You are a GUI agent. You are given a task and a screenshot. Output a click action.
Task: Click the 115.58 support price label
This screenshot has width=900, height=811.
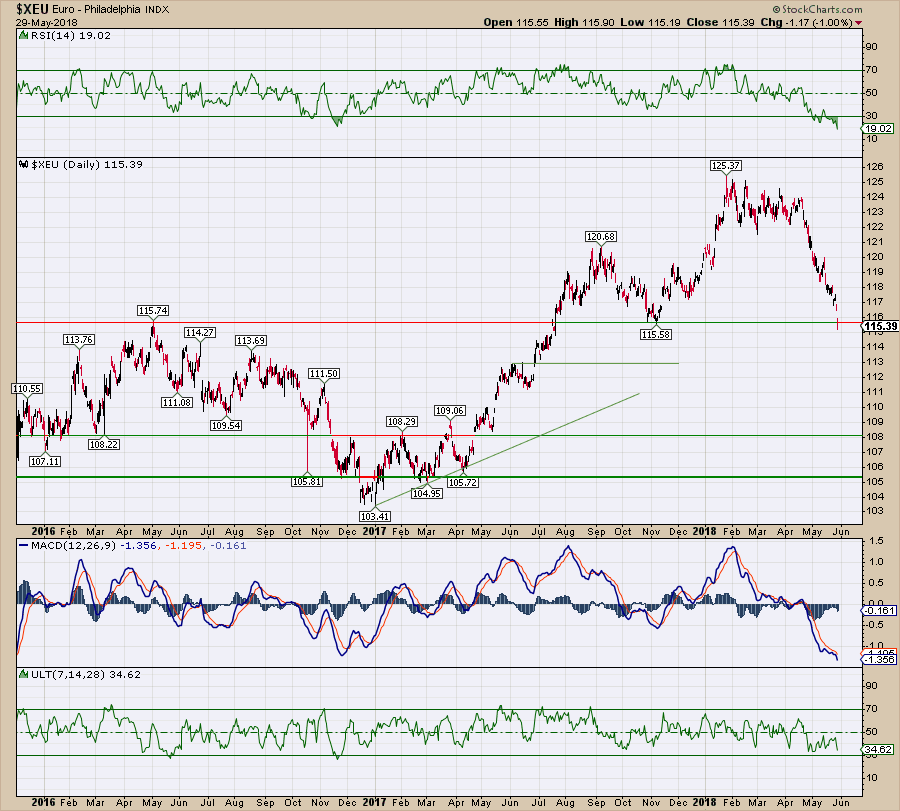tap(654, 333)
